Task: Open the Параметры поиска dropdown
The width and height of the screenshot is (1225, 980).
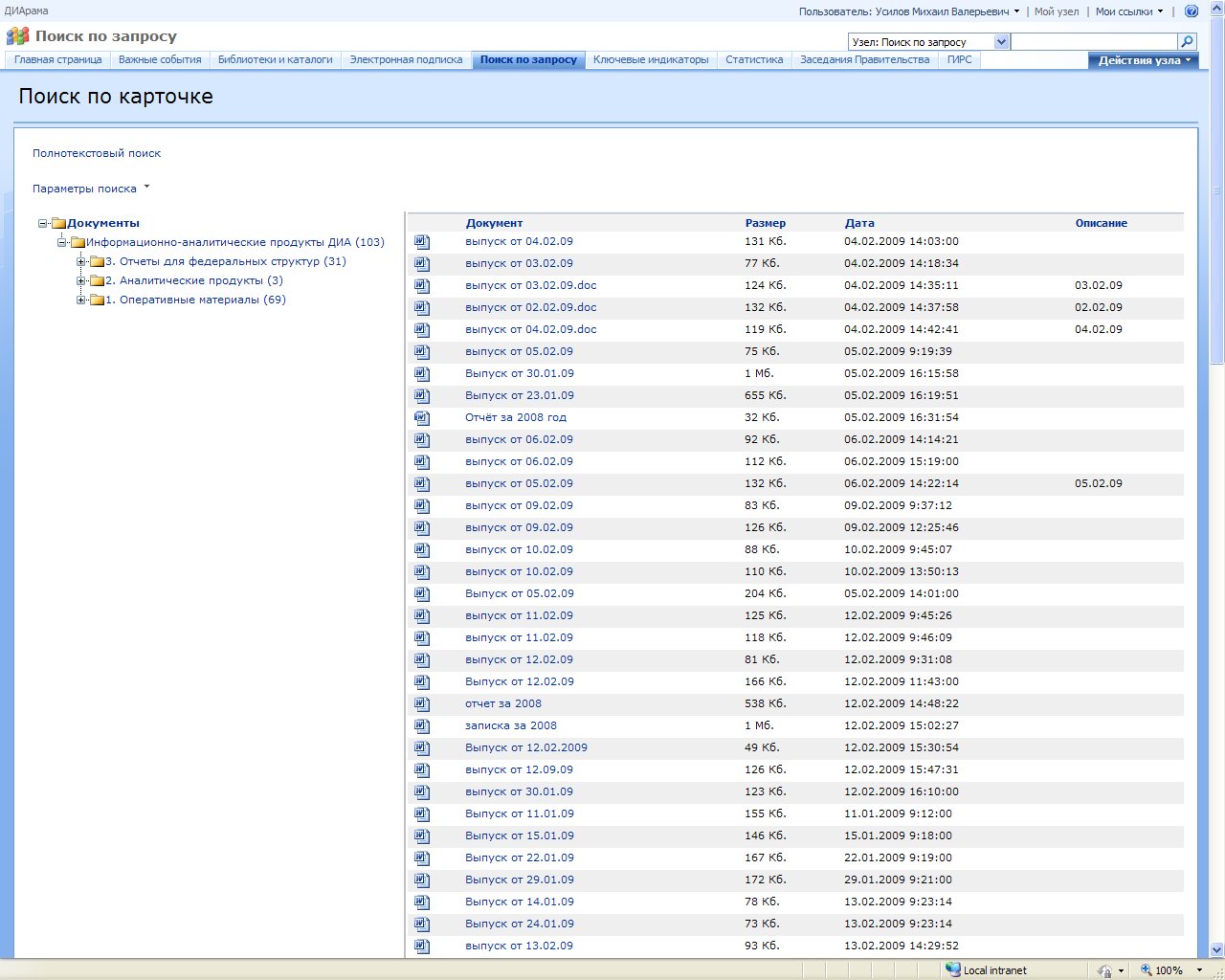Action: [91, 189]
